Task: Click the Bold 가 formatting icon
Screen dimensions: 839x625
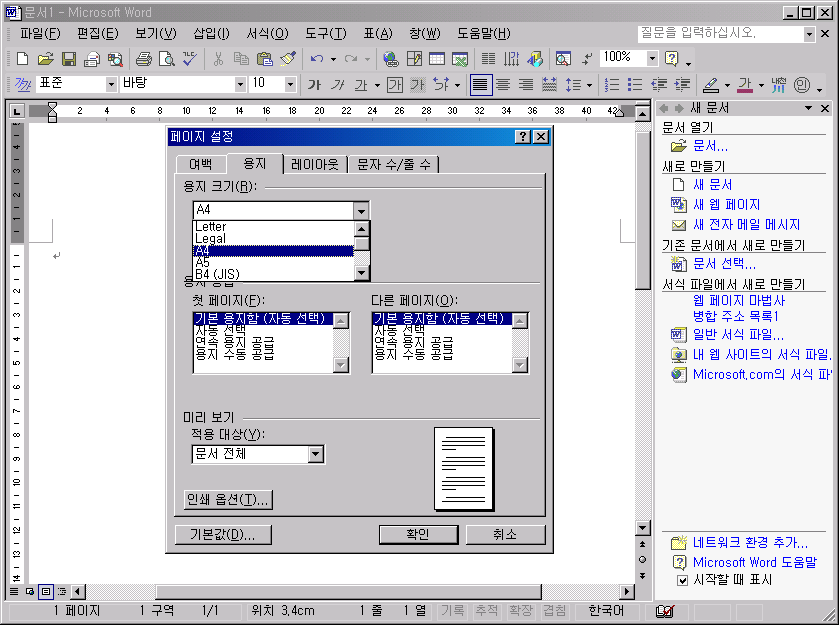Action: click(314, 85)
